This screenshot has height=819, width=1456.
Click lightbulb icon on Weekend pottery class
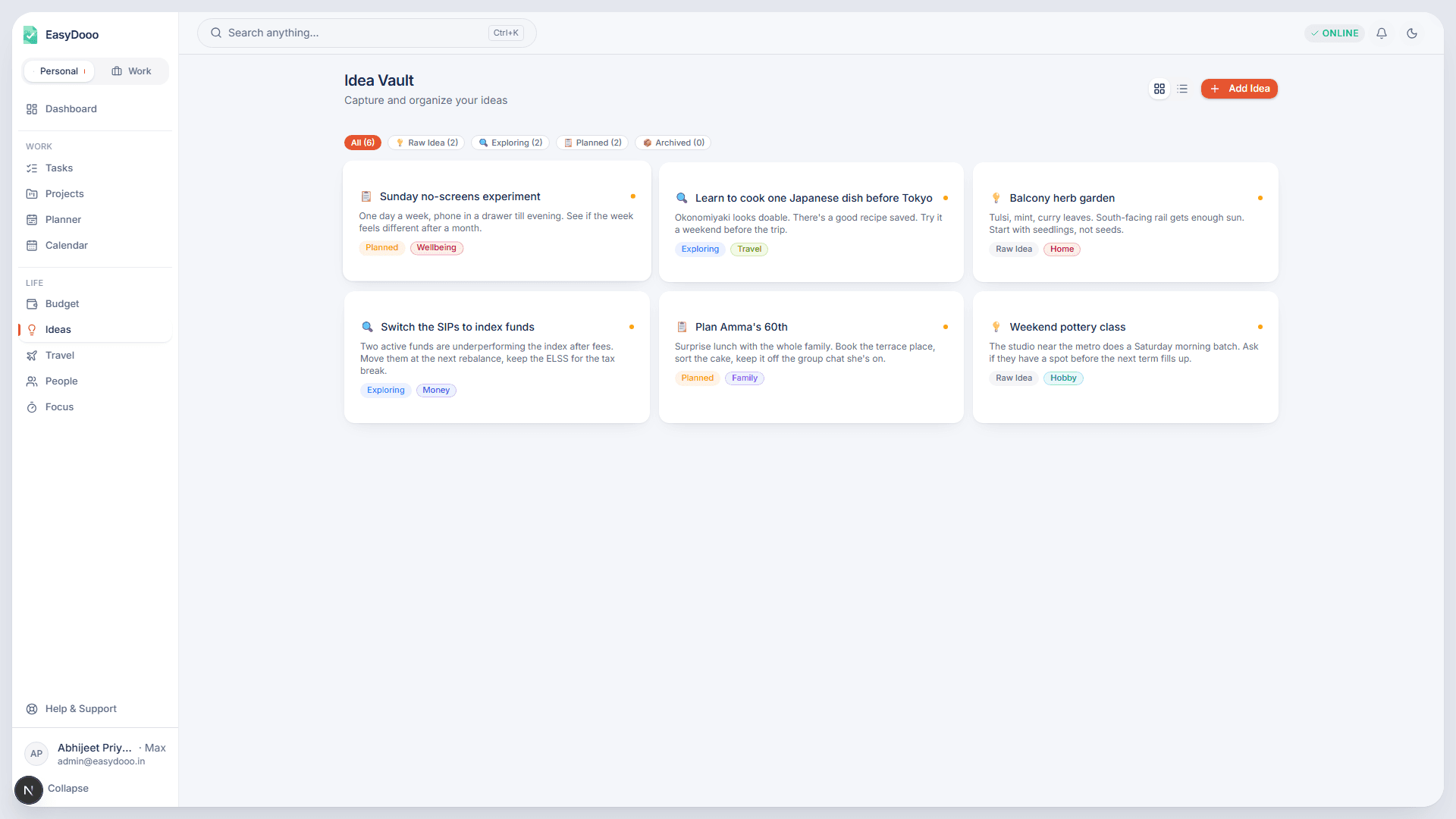point(996,327)
